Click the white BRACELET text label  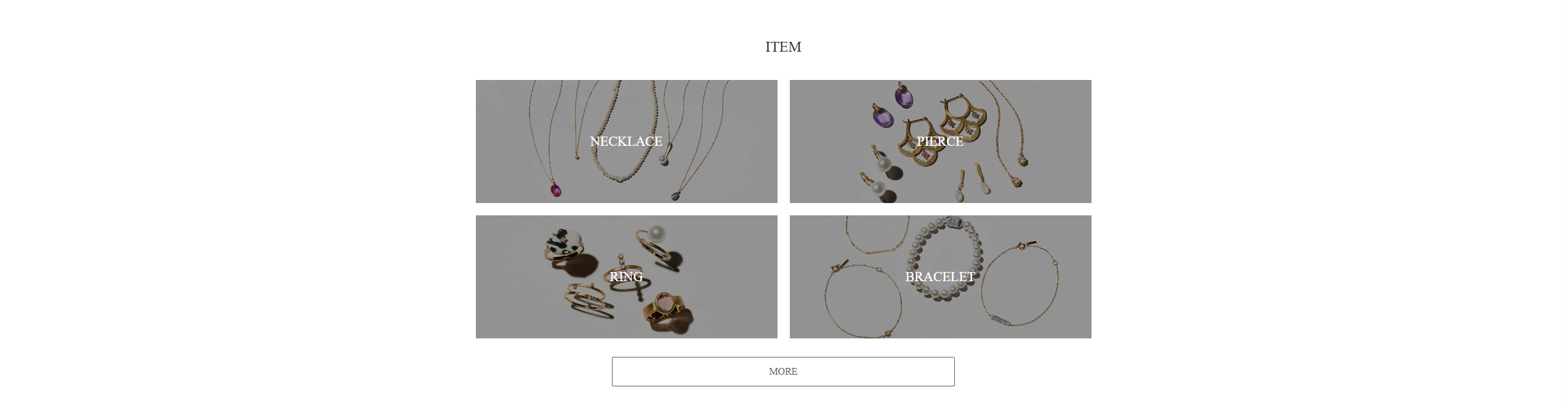(940, 276)
